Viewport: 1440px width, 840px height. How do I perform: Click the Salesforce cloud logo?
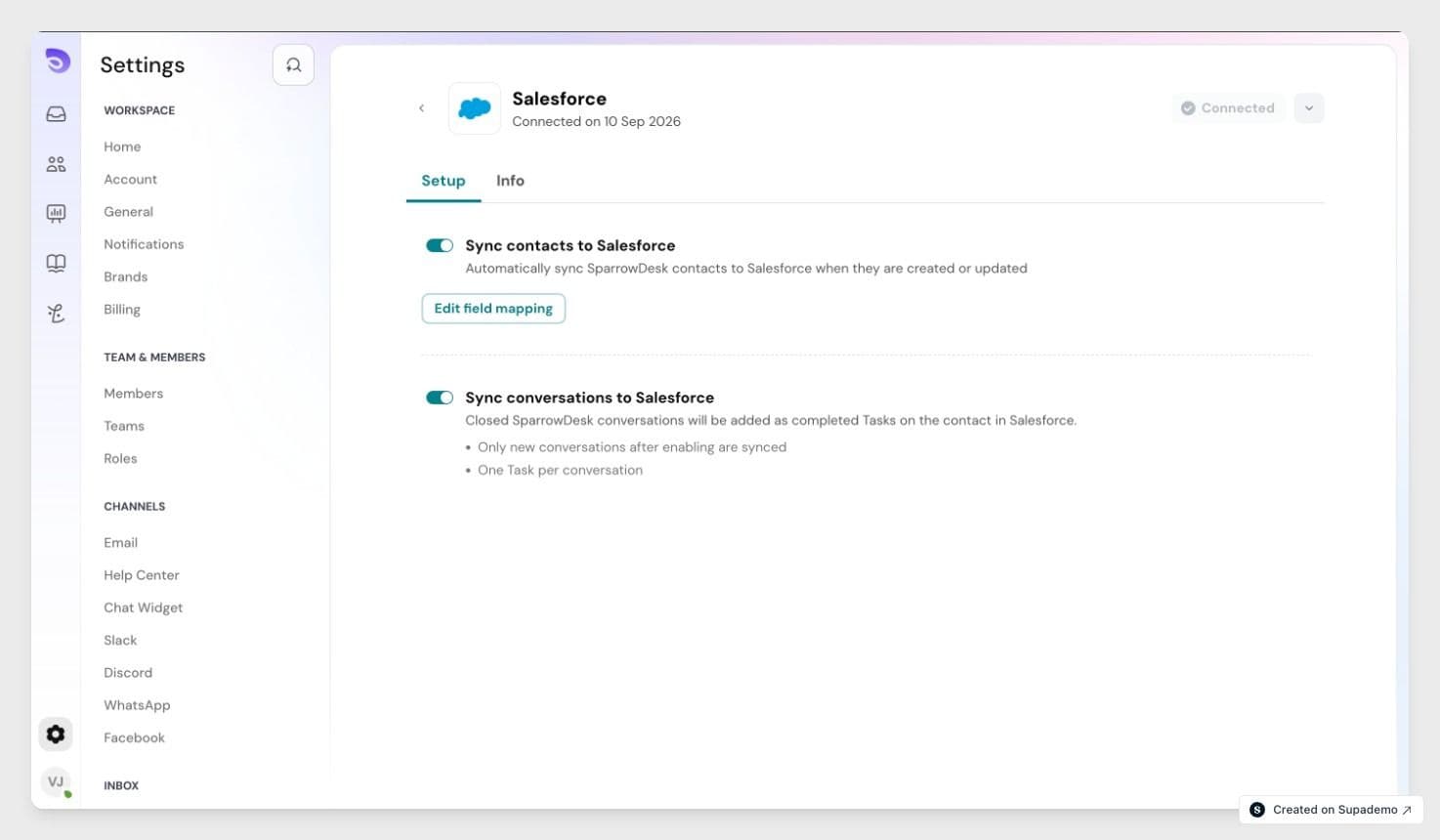coord(475,108)
